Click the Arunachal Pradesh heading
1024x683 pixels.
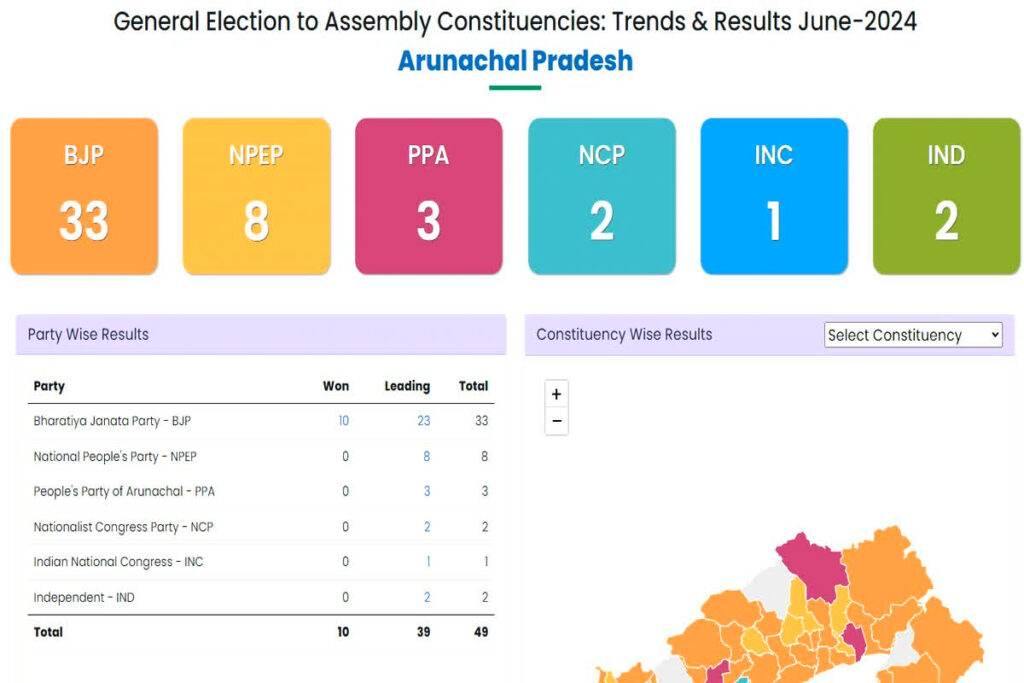click(x=514, y=60)
